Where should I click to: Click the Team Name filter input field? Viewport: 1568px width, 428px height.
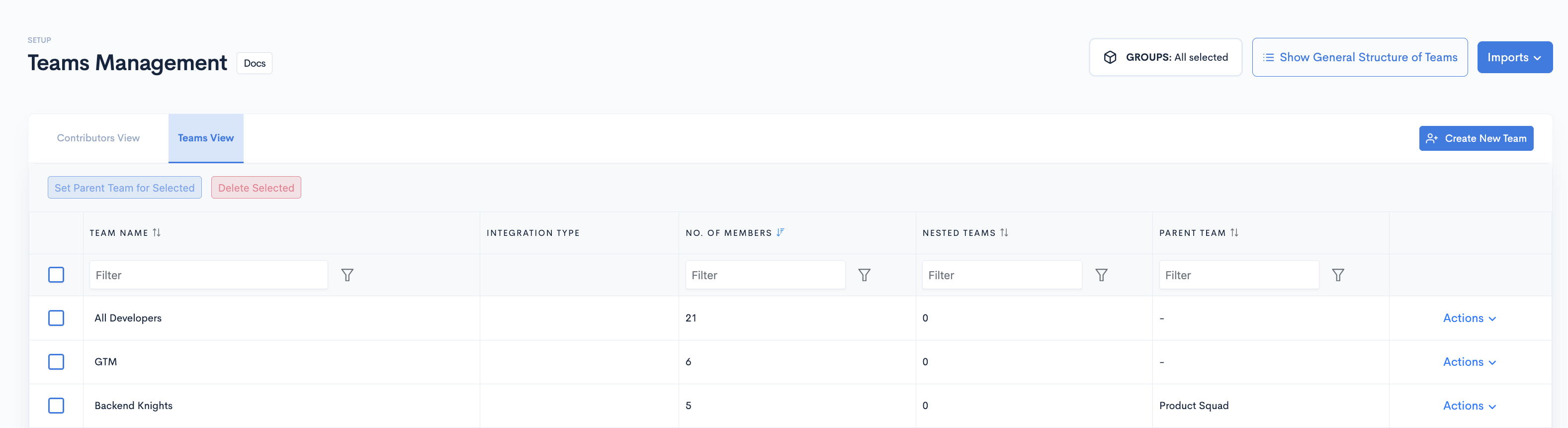pyautogui.click(x=208, y=275)
